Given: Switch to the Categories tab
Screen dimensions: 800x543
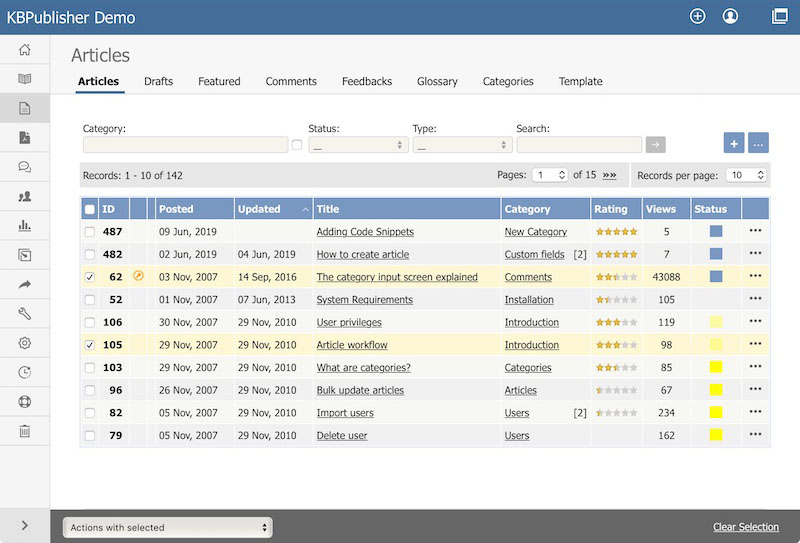Looking at the screenshot, I should [x=508, y=81].
